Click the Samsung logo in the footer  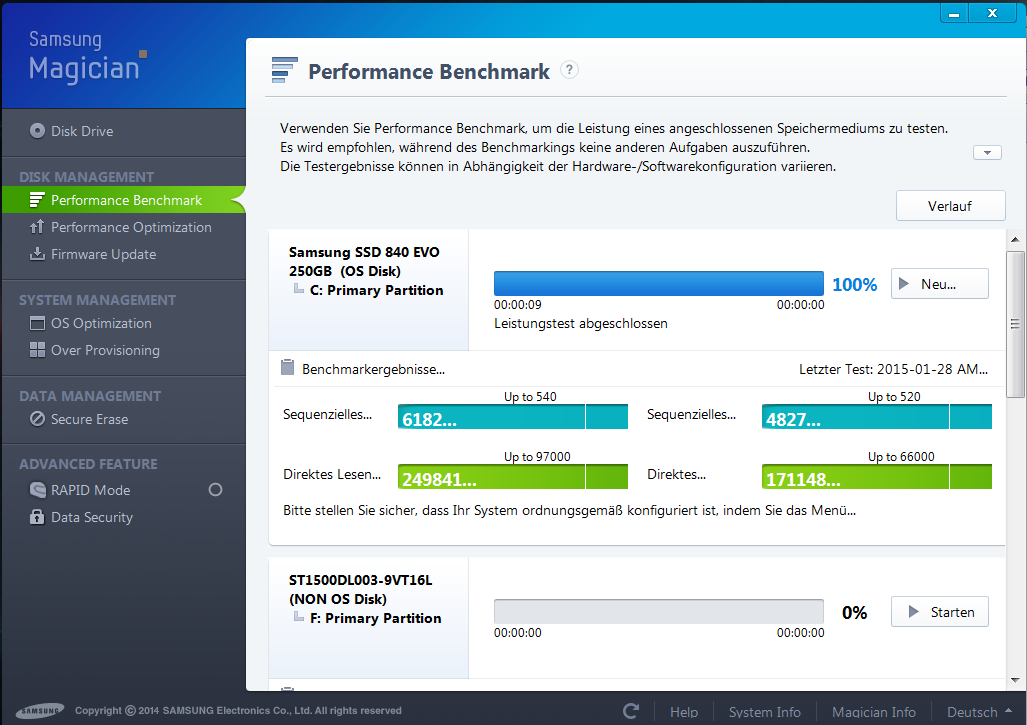coord(41,711)
